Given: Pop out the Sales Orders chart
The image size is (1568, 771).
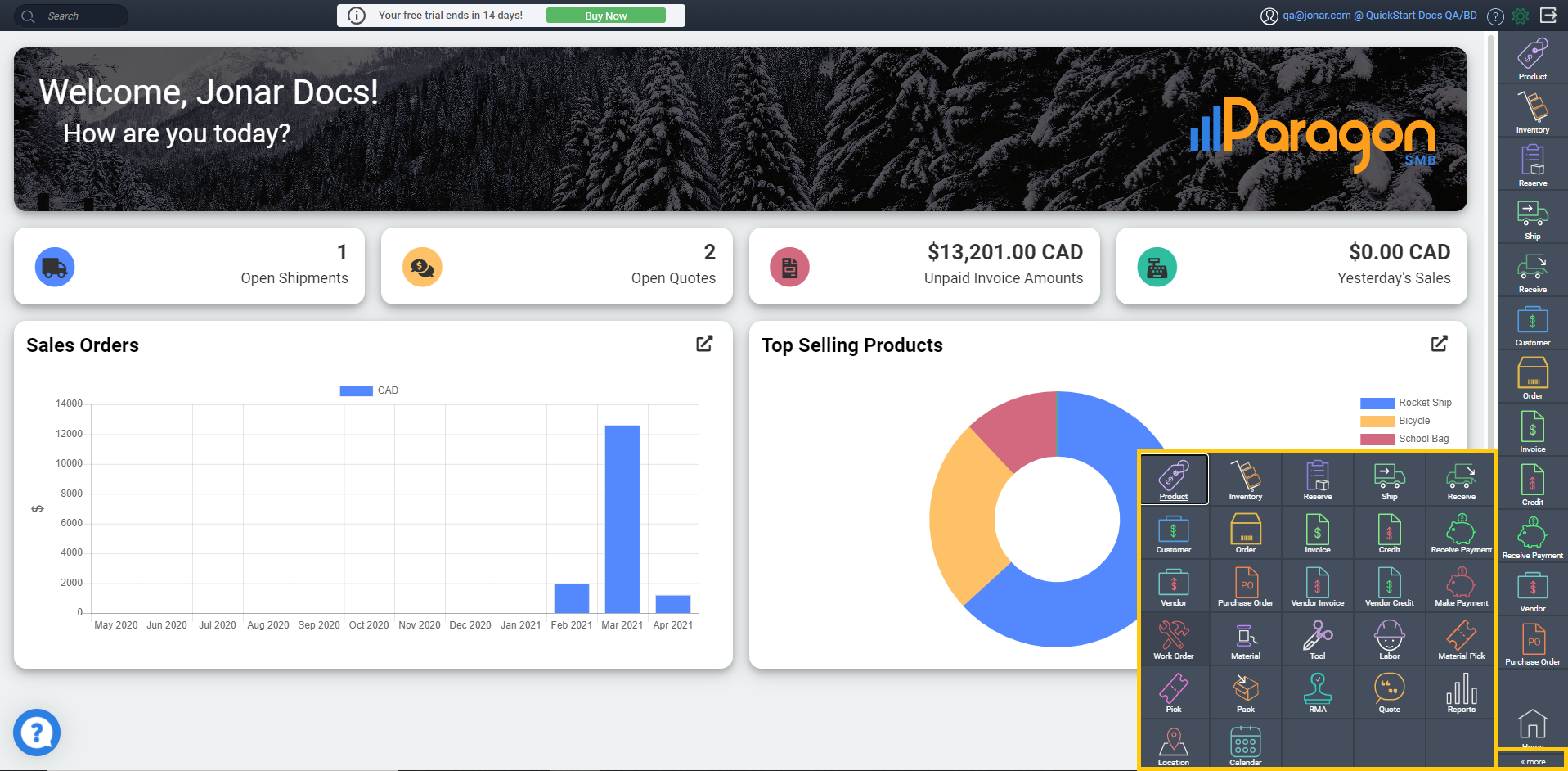Looking at the screenshot, I should pos(704,344).
